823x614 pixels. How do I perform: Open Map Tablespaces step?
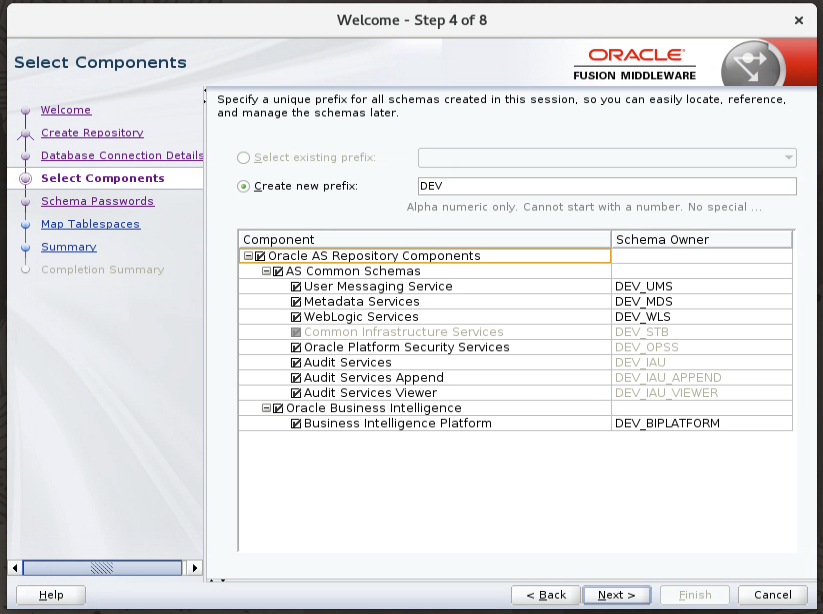[90, 224]
